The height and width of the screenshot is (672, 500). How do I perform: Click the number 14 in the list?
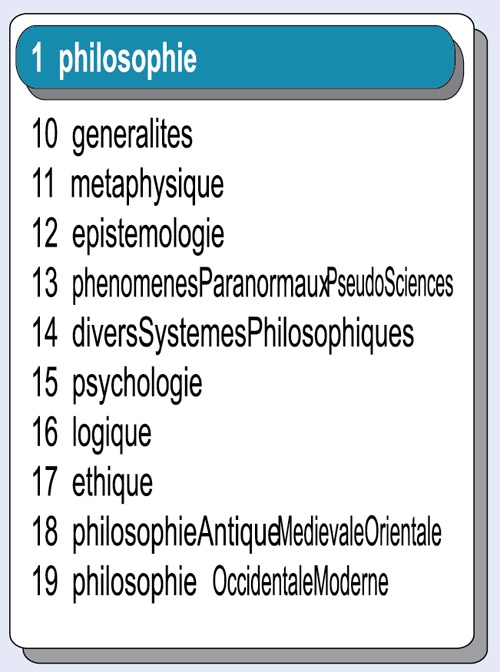tap(45, 333)
